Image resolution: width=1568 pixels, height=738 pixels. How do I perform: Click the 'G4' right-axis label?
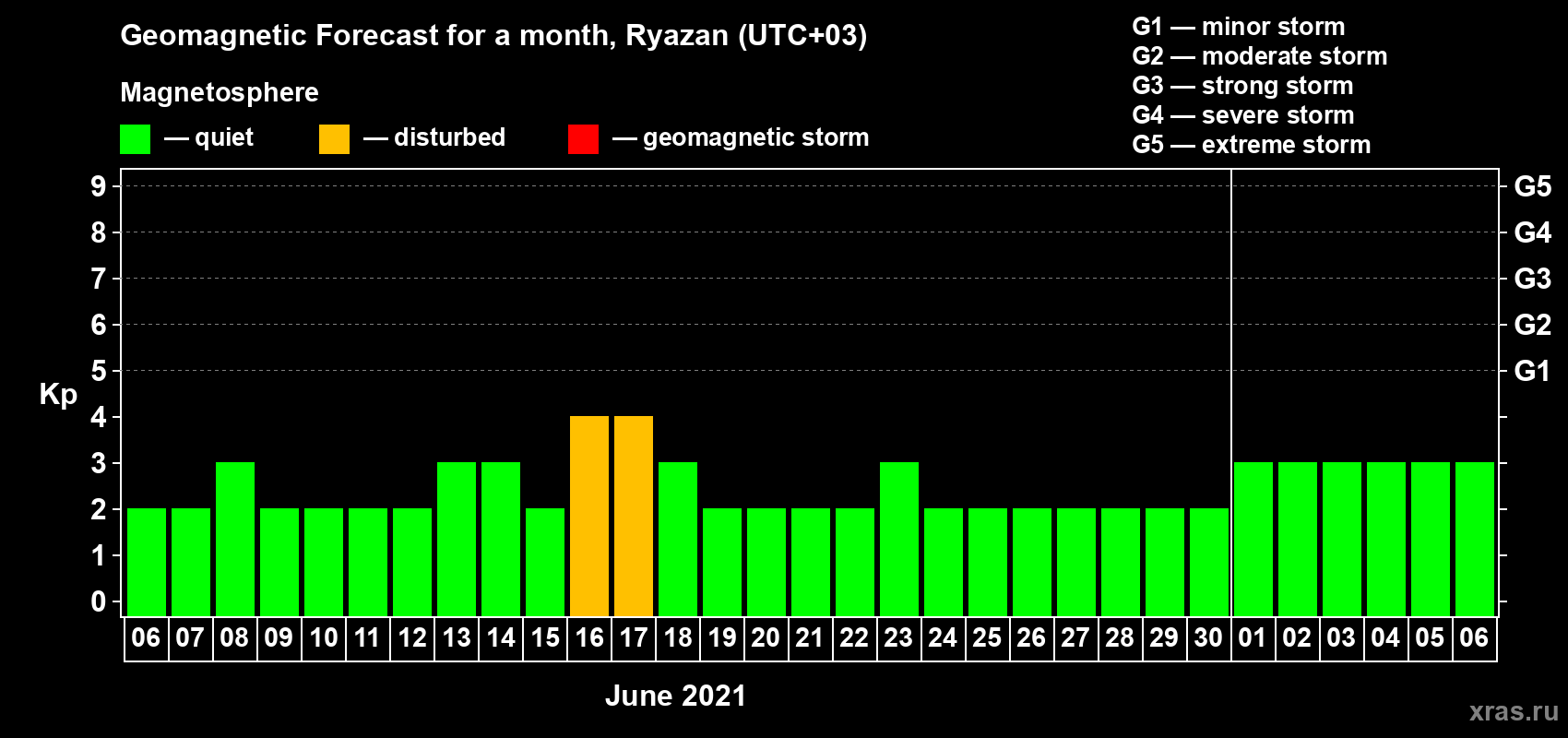point(1533,232)
